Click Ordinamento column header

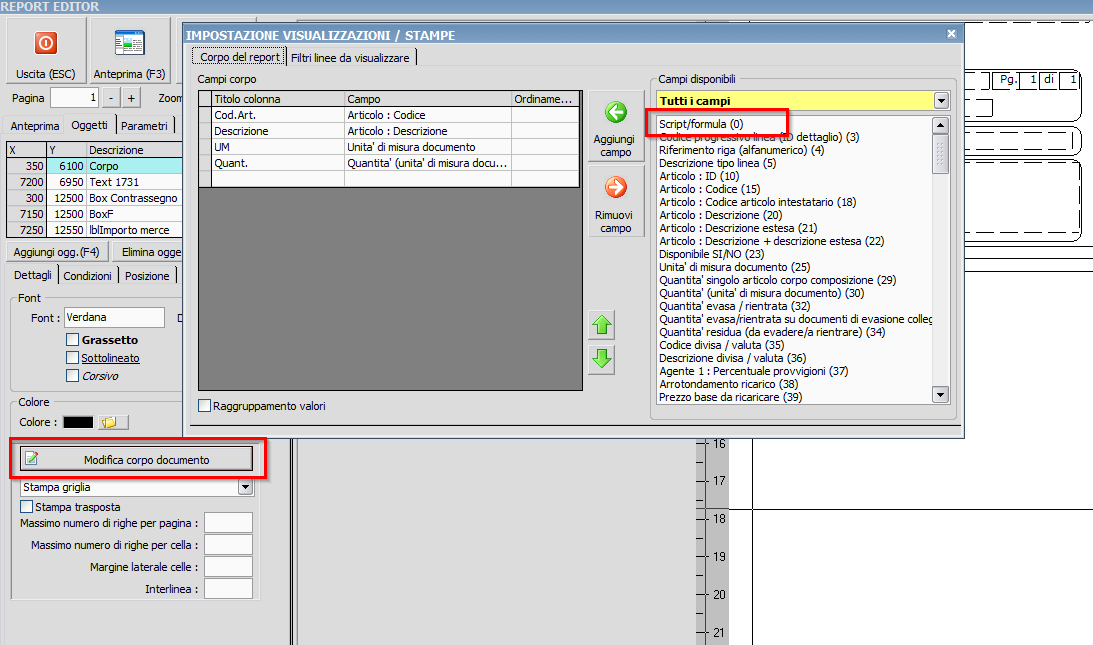pos(545,99)
